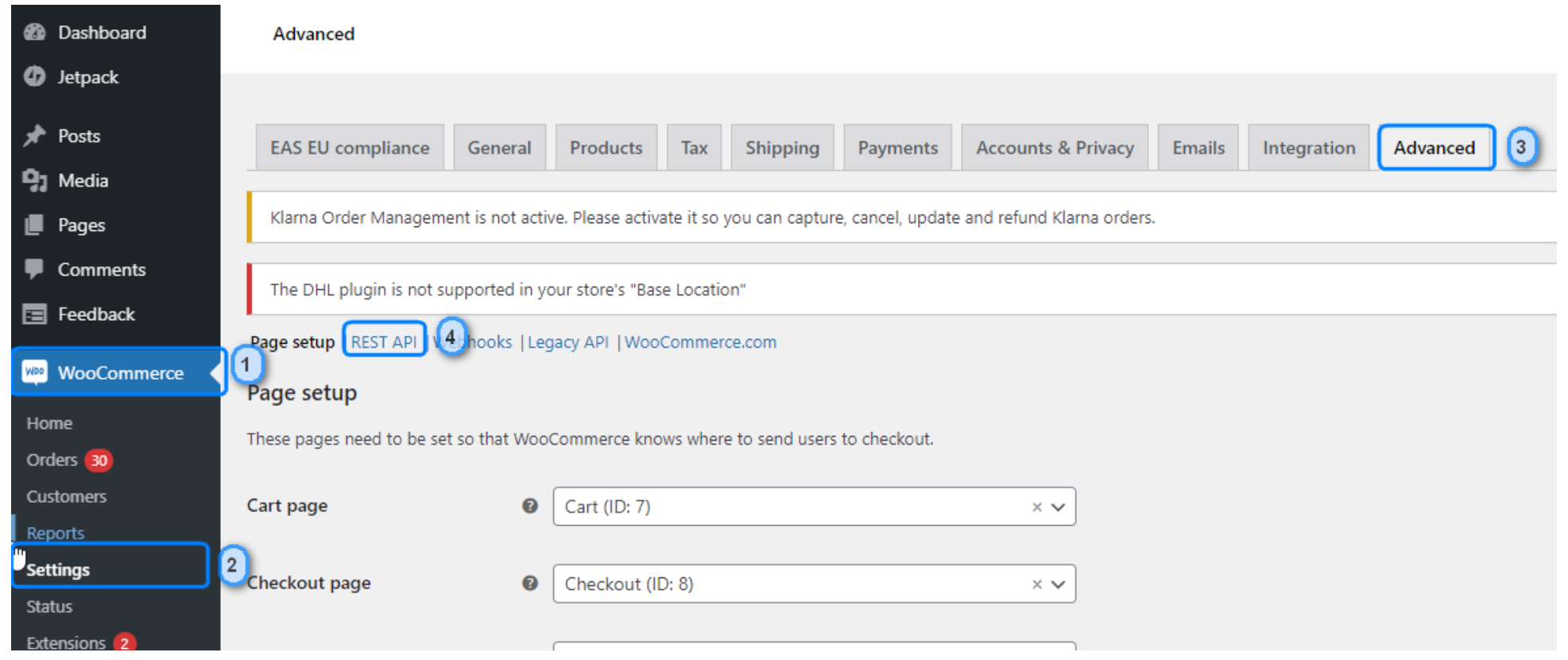Clear the Cart page selection
Viewport: 1568px width, 660px height.
pos(1036,508)
